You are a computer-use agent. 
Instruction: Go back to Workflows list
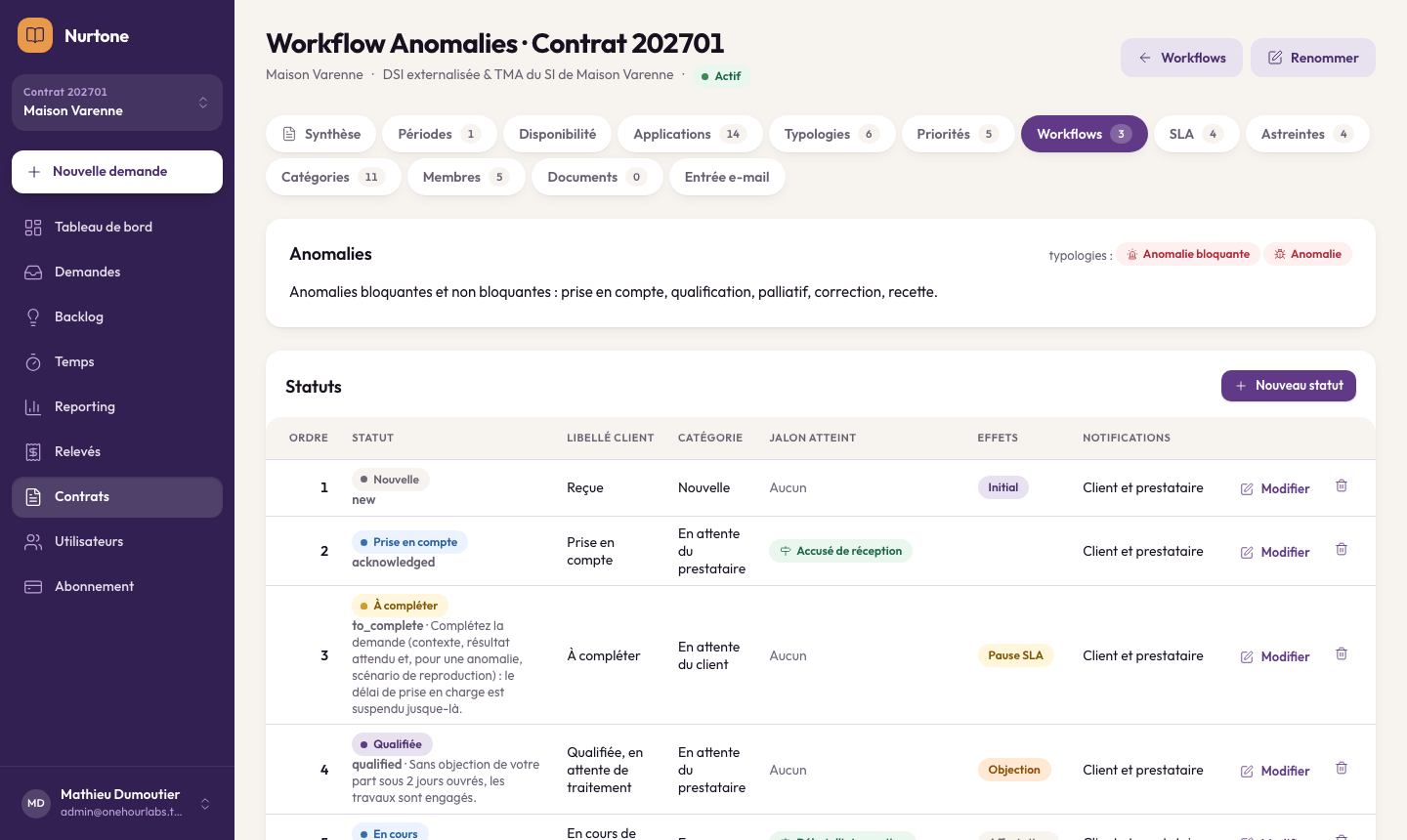coord(1181,58)
